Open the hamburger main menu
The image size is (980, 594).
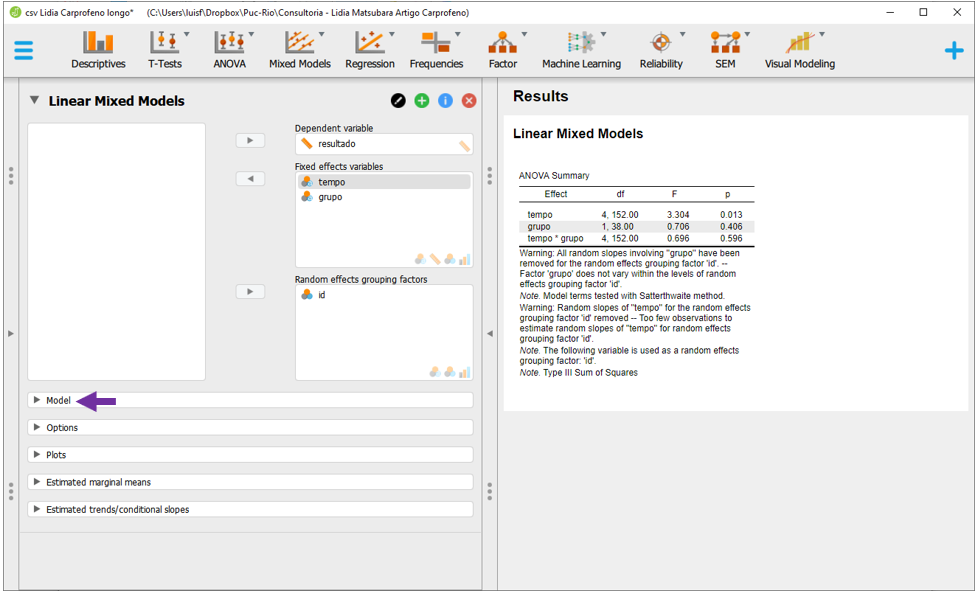point(24,50)
